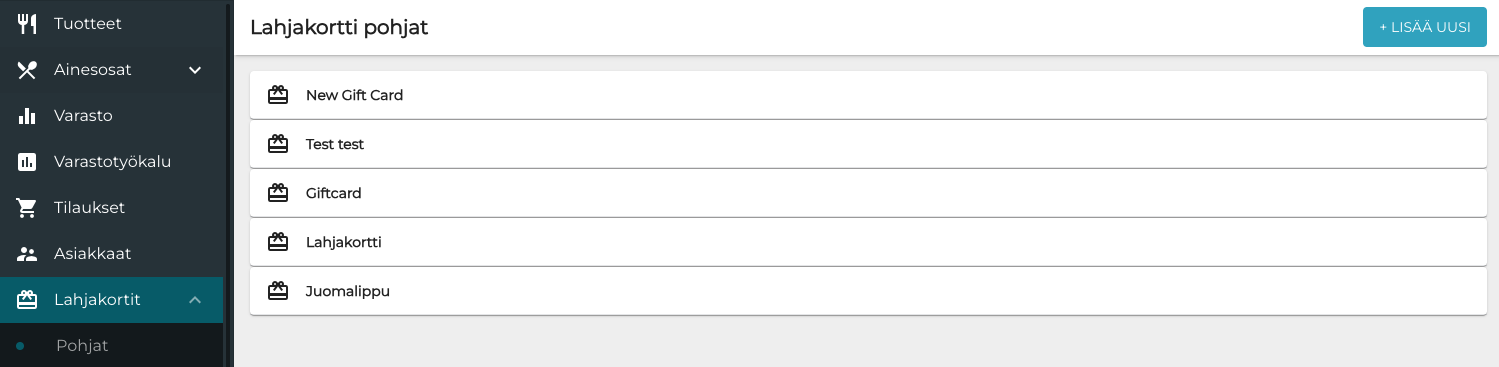Click the sidebar vertical scrollbar
The image size is (1499, 367).
point(229,183)
